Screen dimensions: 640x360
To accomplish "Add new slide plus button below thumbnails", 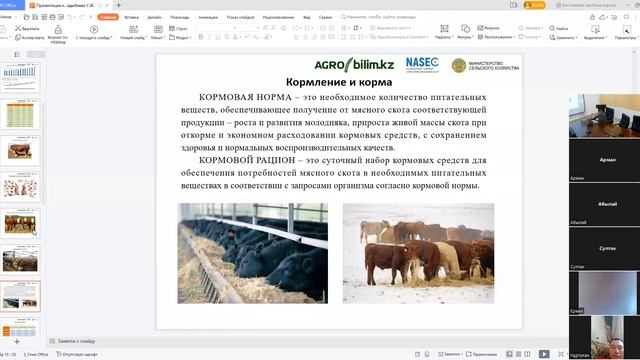I will pos(17,341).
